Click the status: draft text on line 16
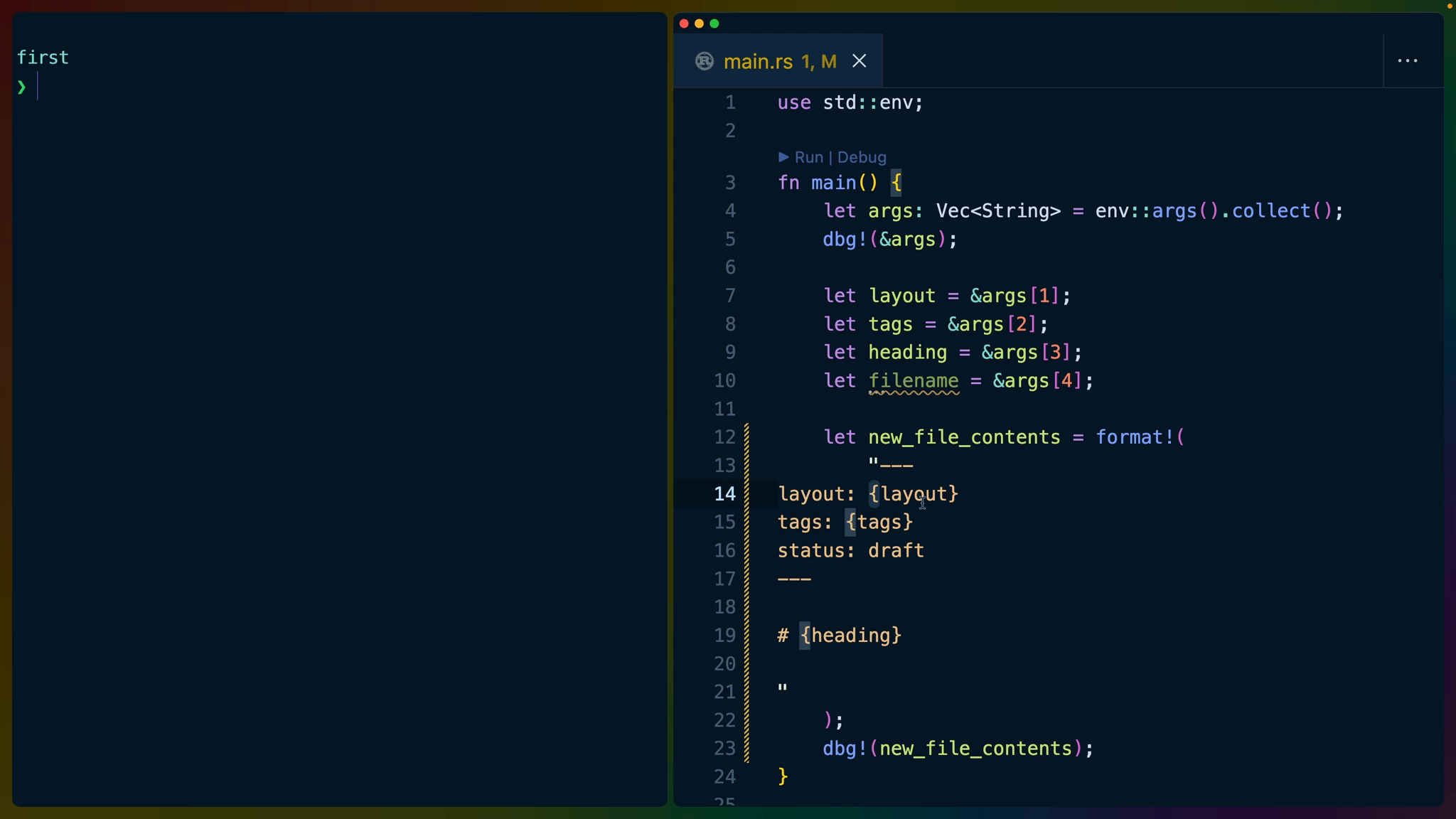The image size is (1456, 819). (x=851, y=550)
